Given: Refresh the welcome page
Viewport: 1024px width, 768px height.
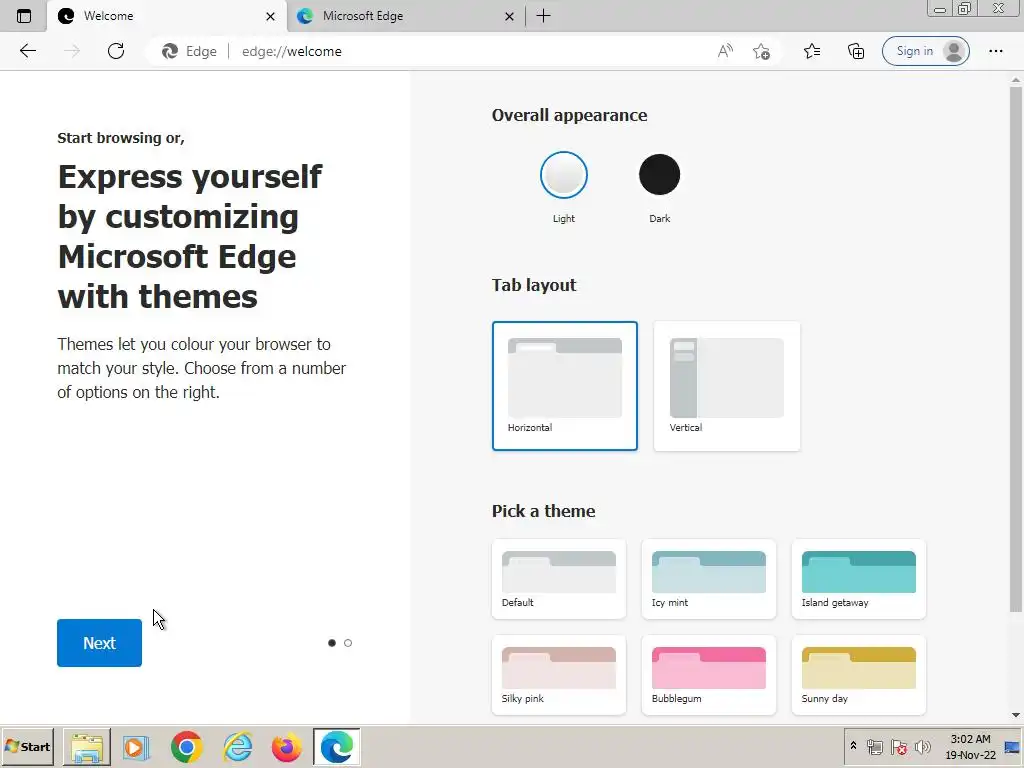Looking at the screenshot, I should [x=116, y=51].
